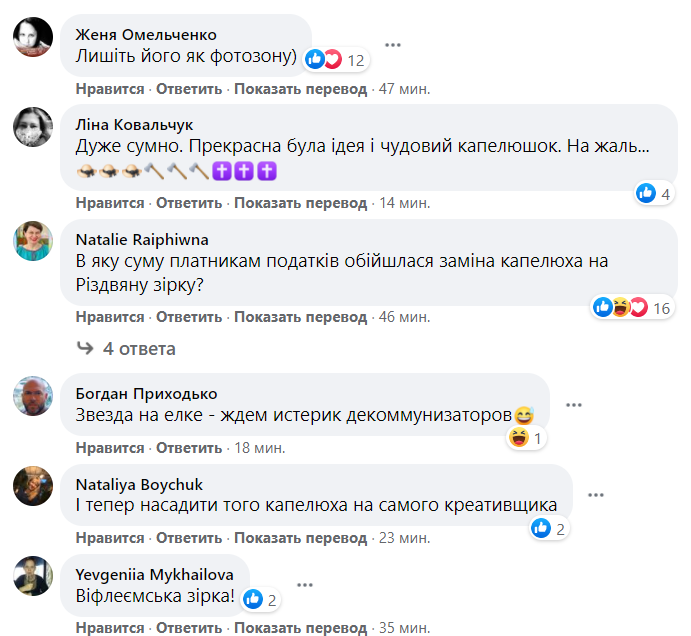691x636 pixels.
Task: View reactions on Natalie Raiphiwna's comment
Action: 633,308
